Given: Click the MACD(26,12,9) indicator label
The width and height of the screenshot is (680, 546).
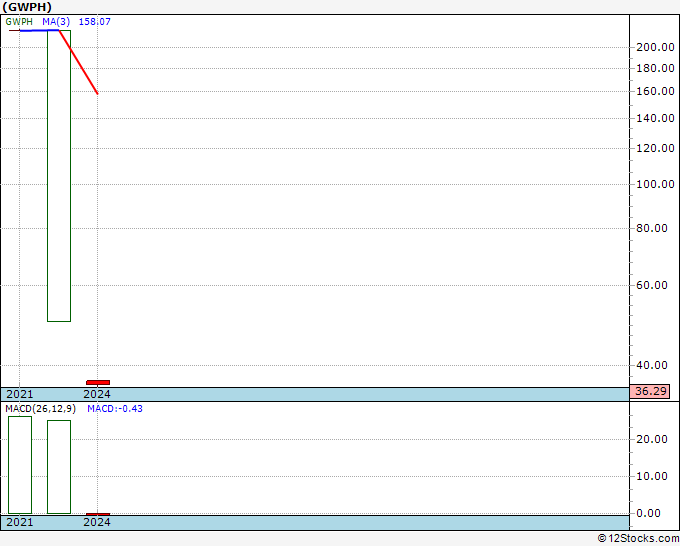Looking at the screenshot, I should [x=40, y=409].
